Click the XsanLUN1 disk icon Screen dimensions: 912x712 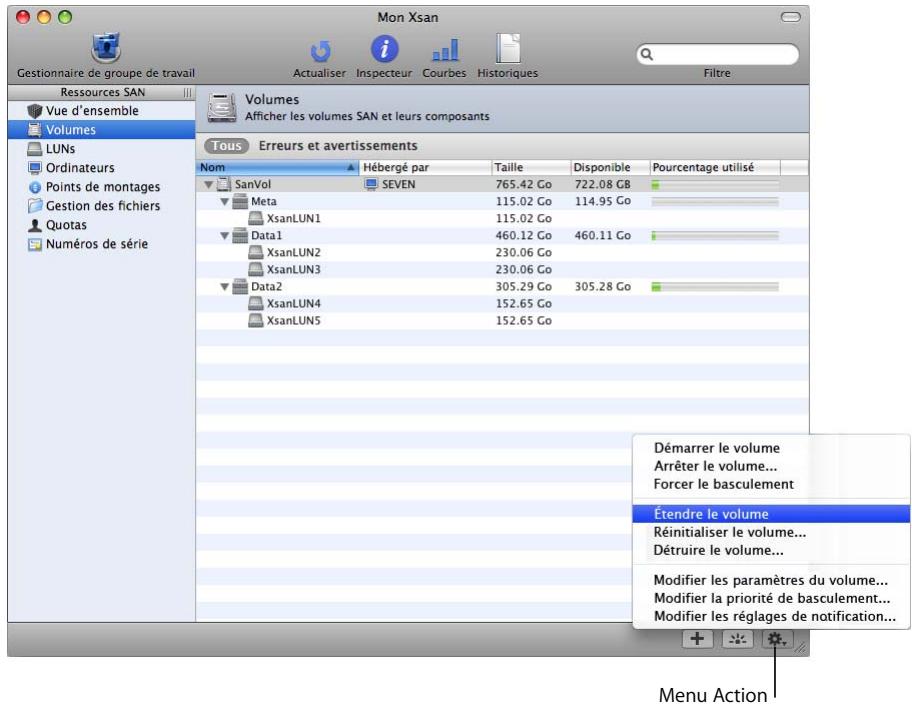click(256, 218)
